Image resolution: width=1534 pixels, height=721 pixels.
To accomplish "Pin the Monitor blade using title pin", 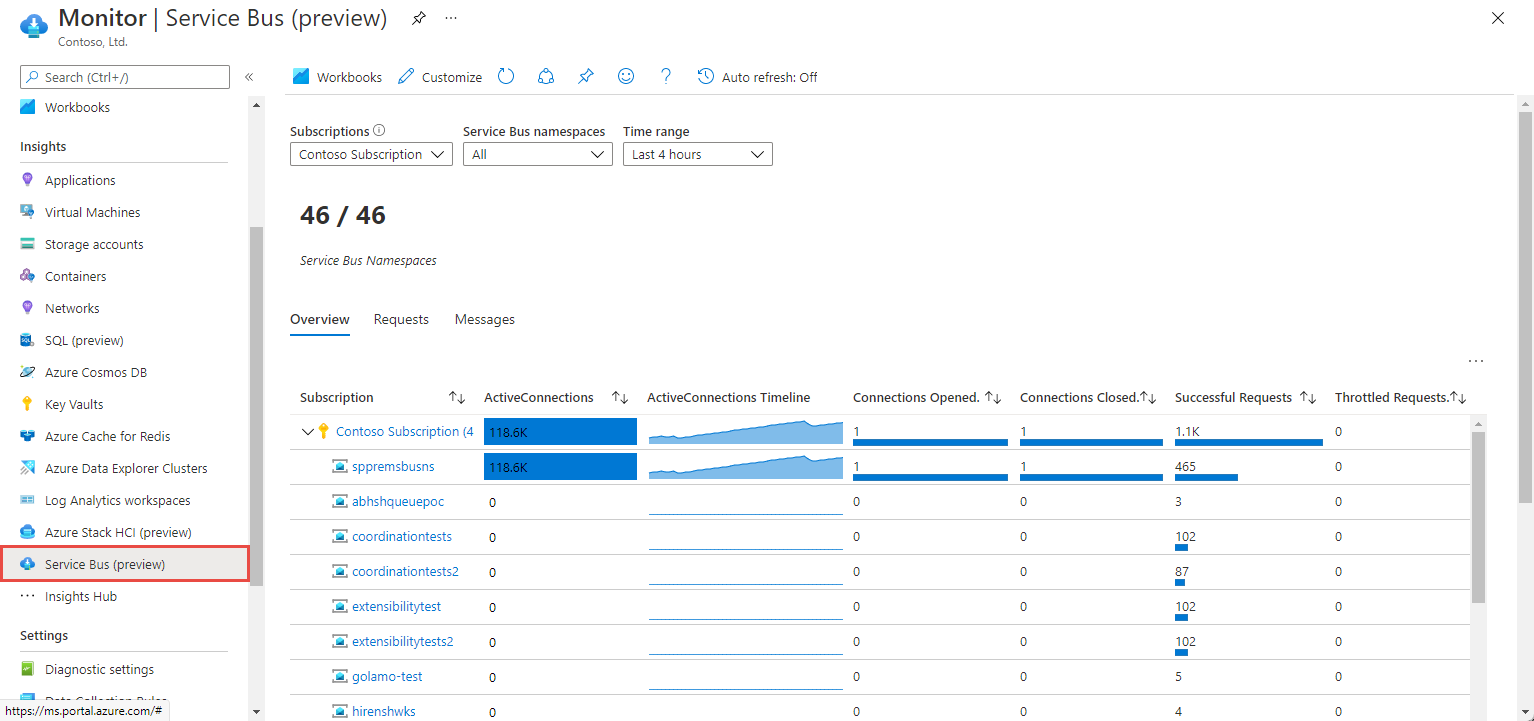I will tap(418, 19).
